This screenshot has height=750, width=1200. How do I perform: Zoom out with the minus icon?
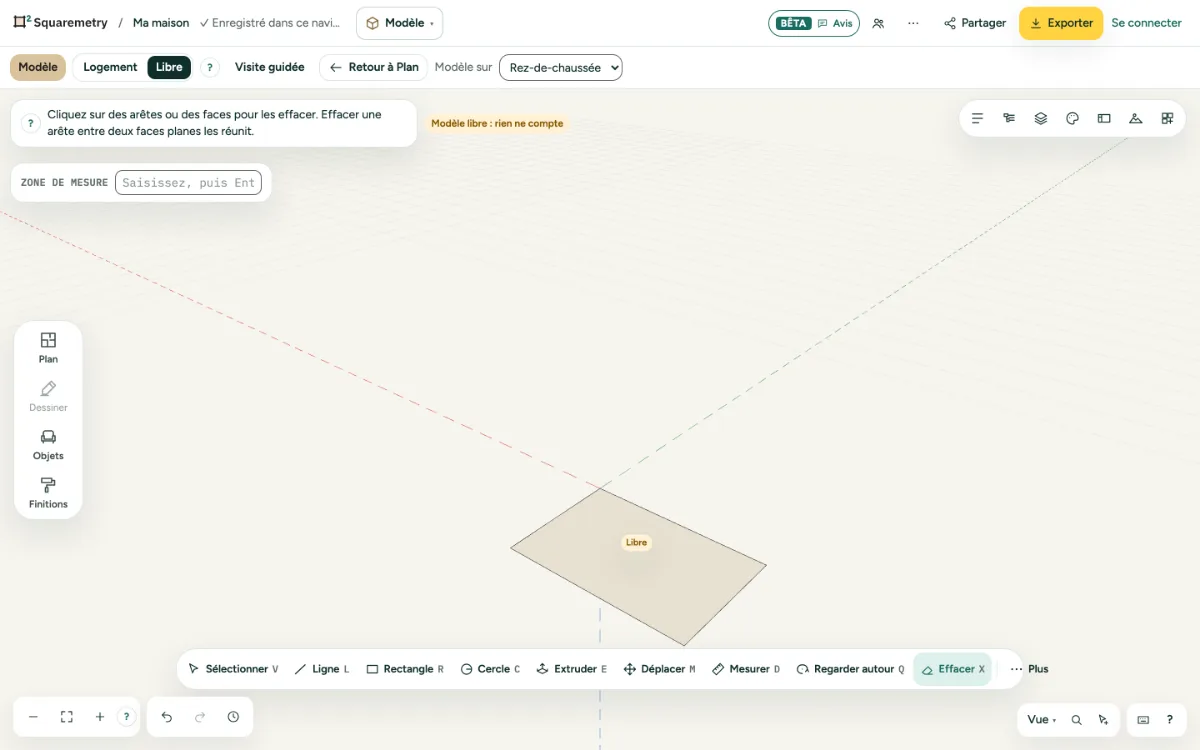tap(33, 717)
